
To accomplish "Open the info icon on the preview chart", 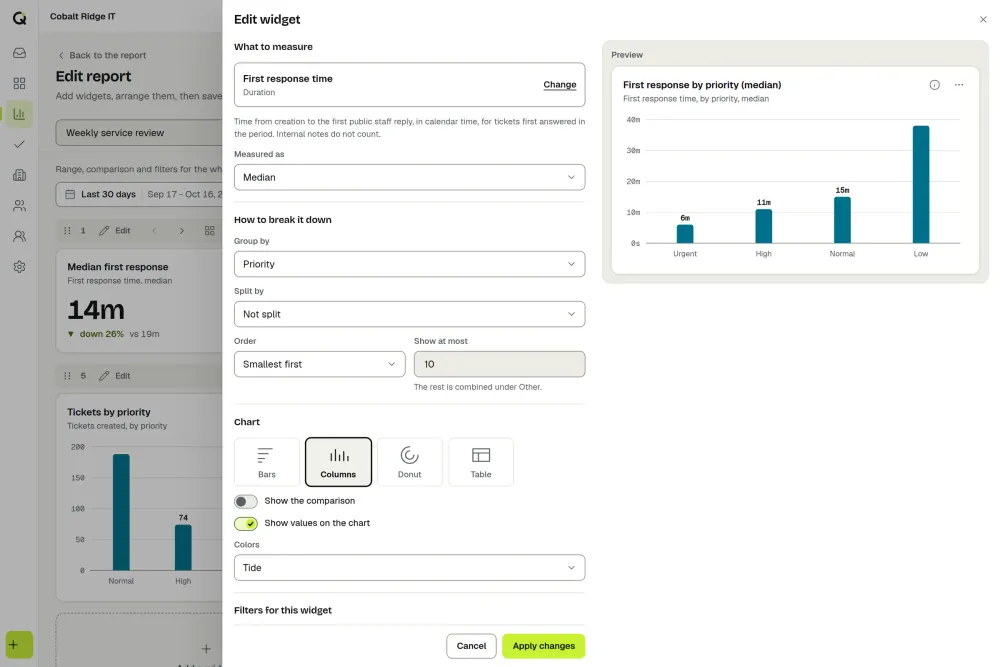I will click(x=934, y=85).
